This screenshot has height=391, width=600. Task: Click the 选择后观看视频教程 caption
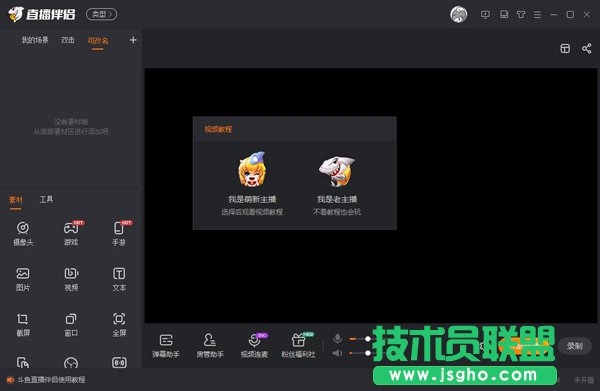tap(252, 212)
